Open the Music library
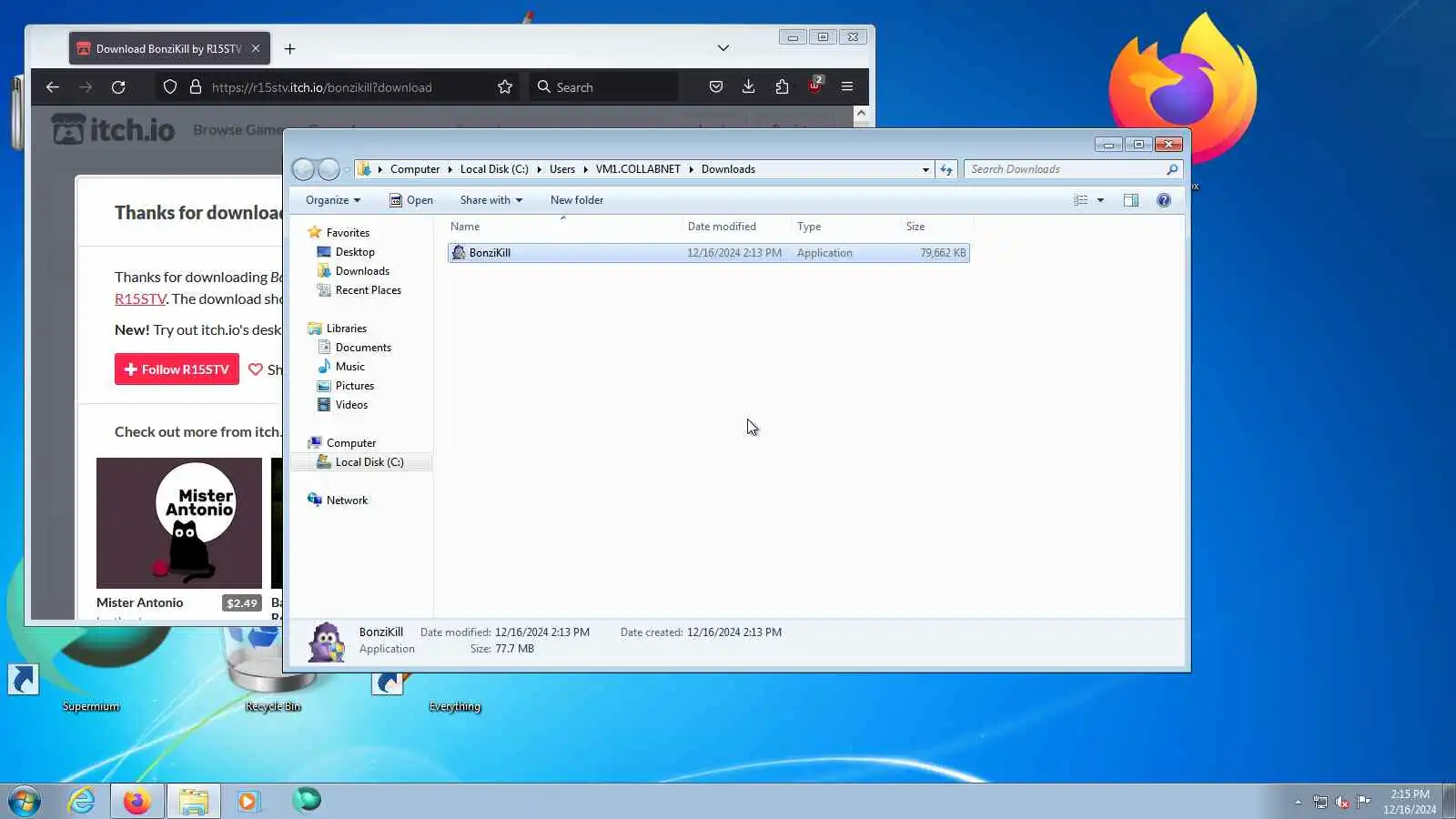 click(349, 367)
